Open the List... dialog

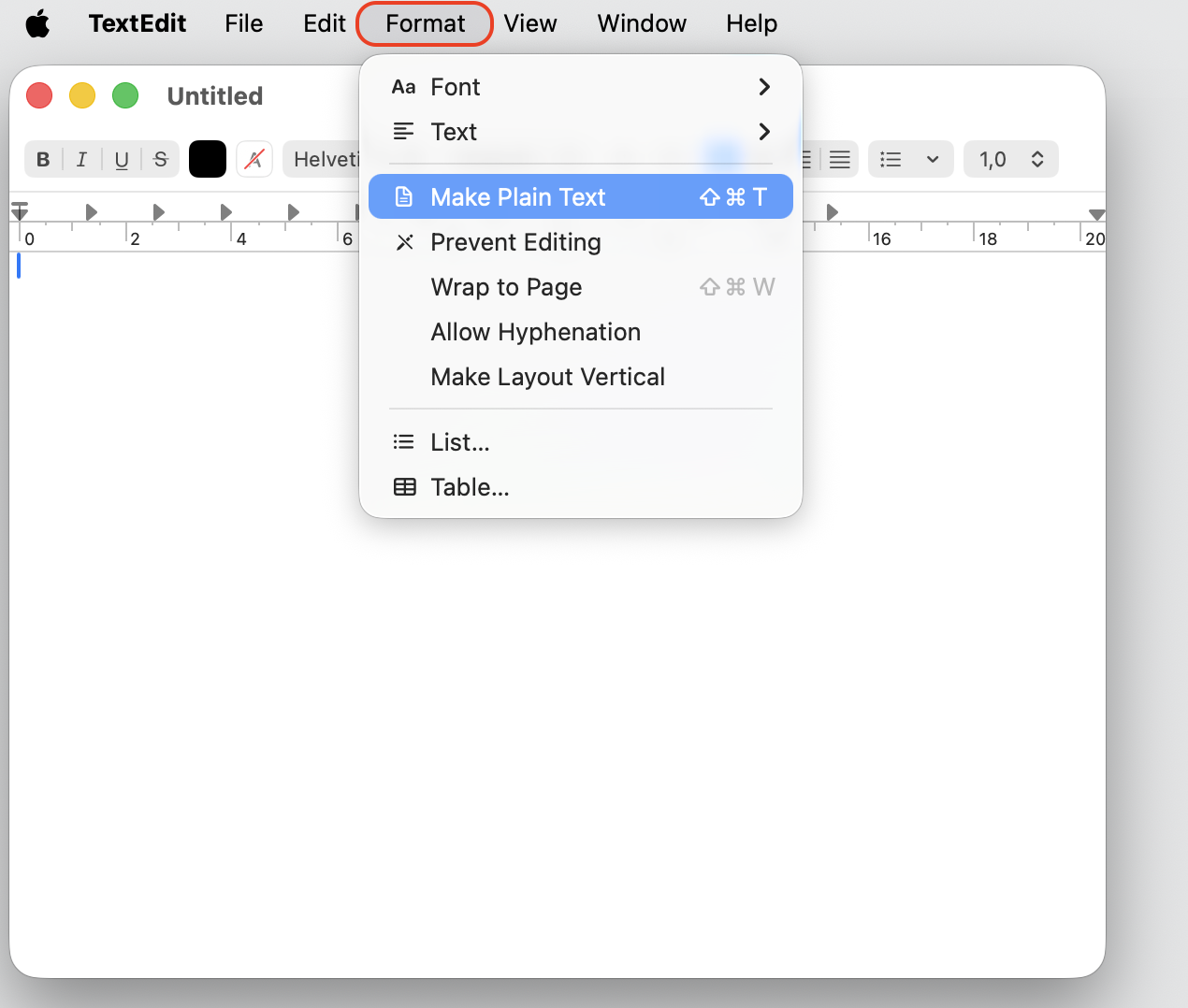(581, 442)
